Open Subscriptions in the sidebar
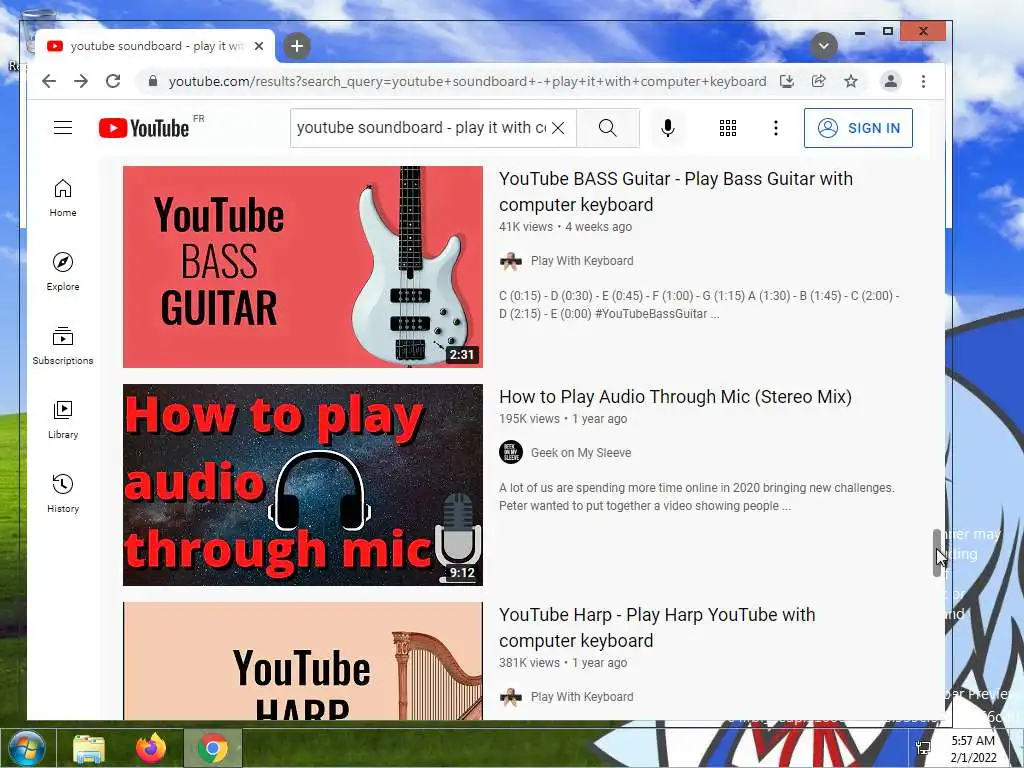The width and height of the screenshot is (1024, 768). point(63,346)
